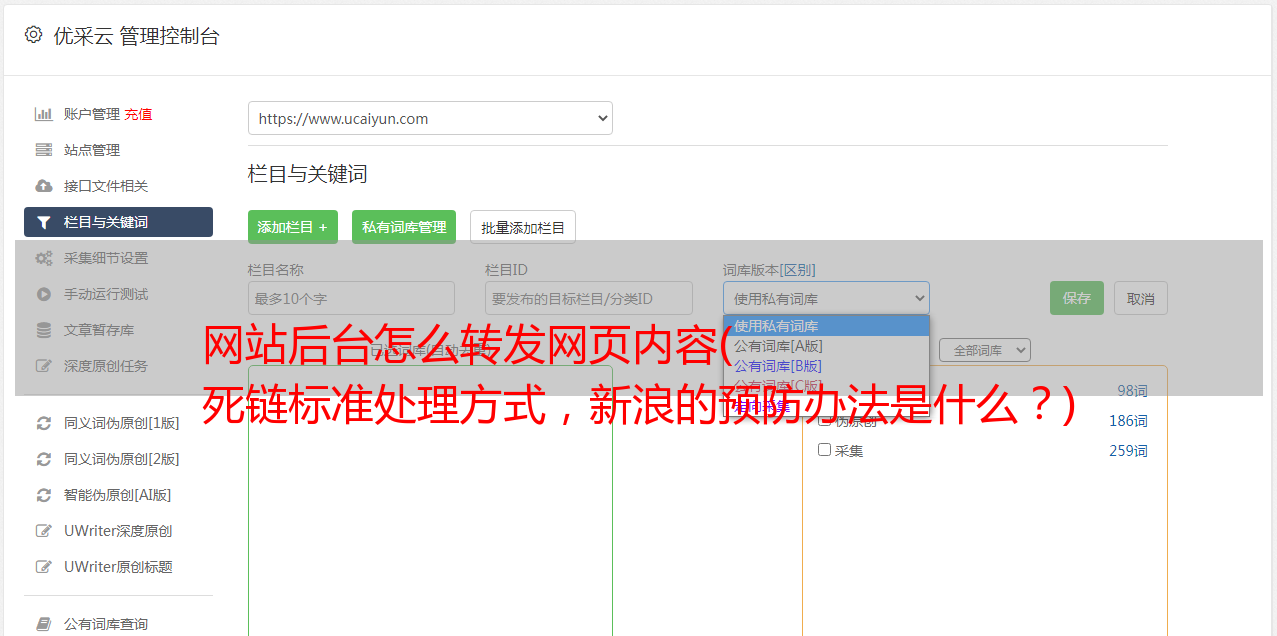Screen dimensions: 1277x636
Task: Click the 取消 button
Action: [x=1141, y=298]
